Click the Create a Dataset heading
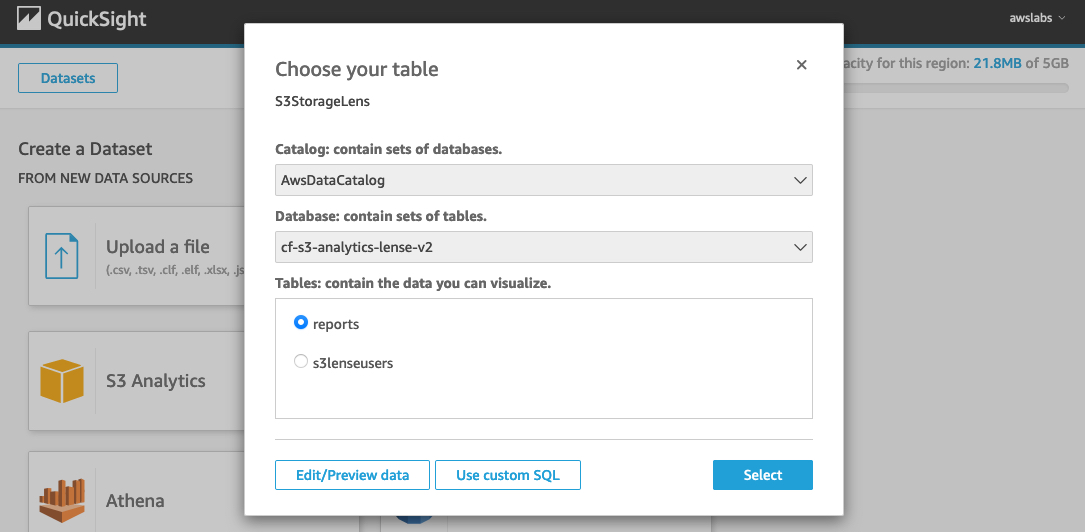The width and height of the screenshot is (1085, 532). point(85,149)
